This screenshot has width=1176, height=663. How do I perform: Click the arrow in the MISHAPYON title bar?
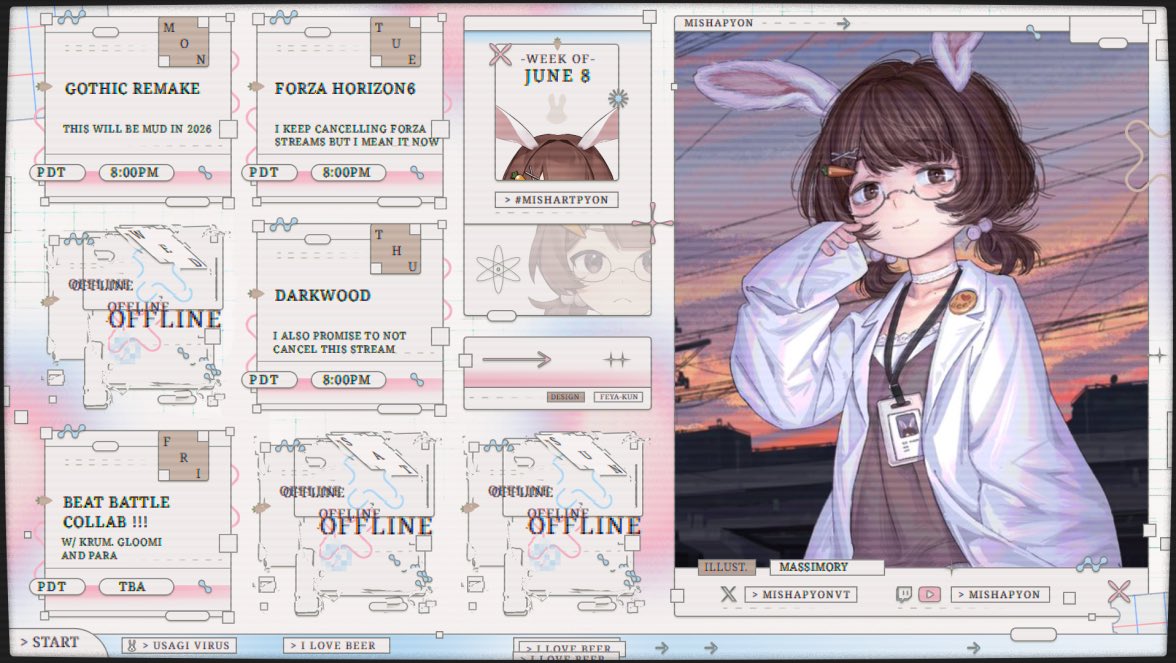844,24
